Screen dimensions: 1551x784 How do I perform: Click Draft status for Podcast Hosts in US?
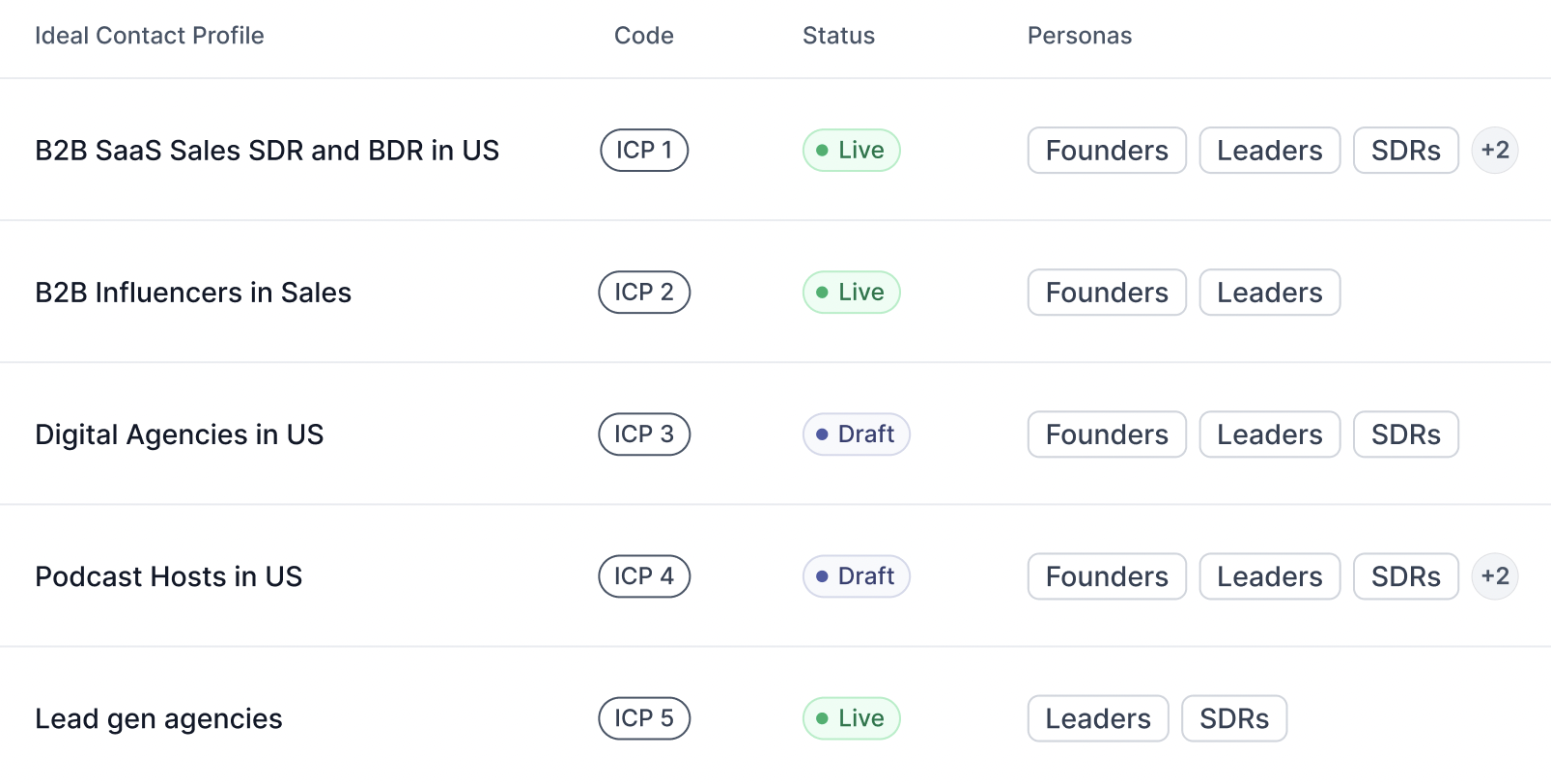[x=856, y=576]
